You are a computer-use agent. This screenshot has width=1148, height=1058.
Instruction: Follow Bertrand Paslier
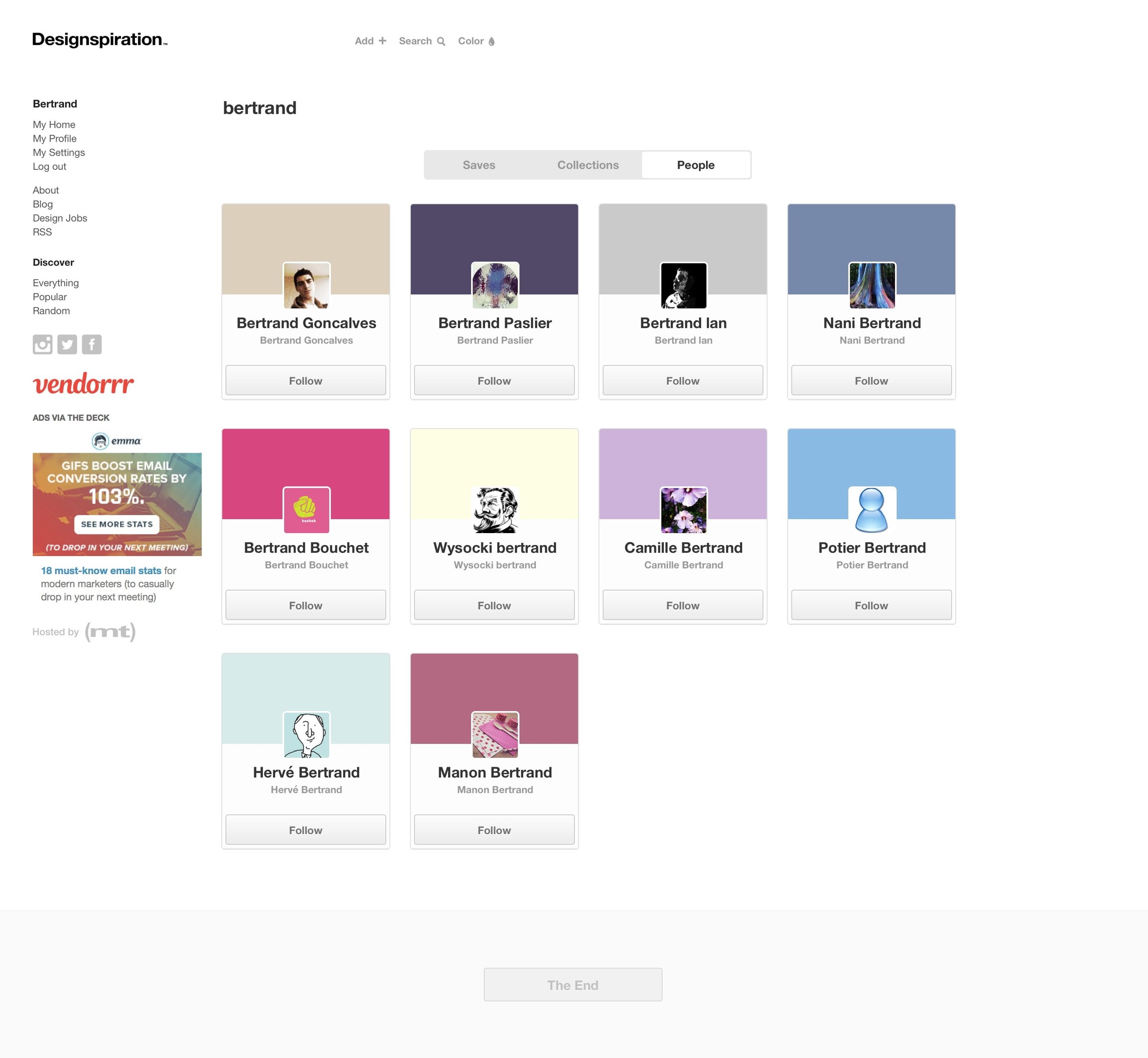[494, 380]
